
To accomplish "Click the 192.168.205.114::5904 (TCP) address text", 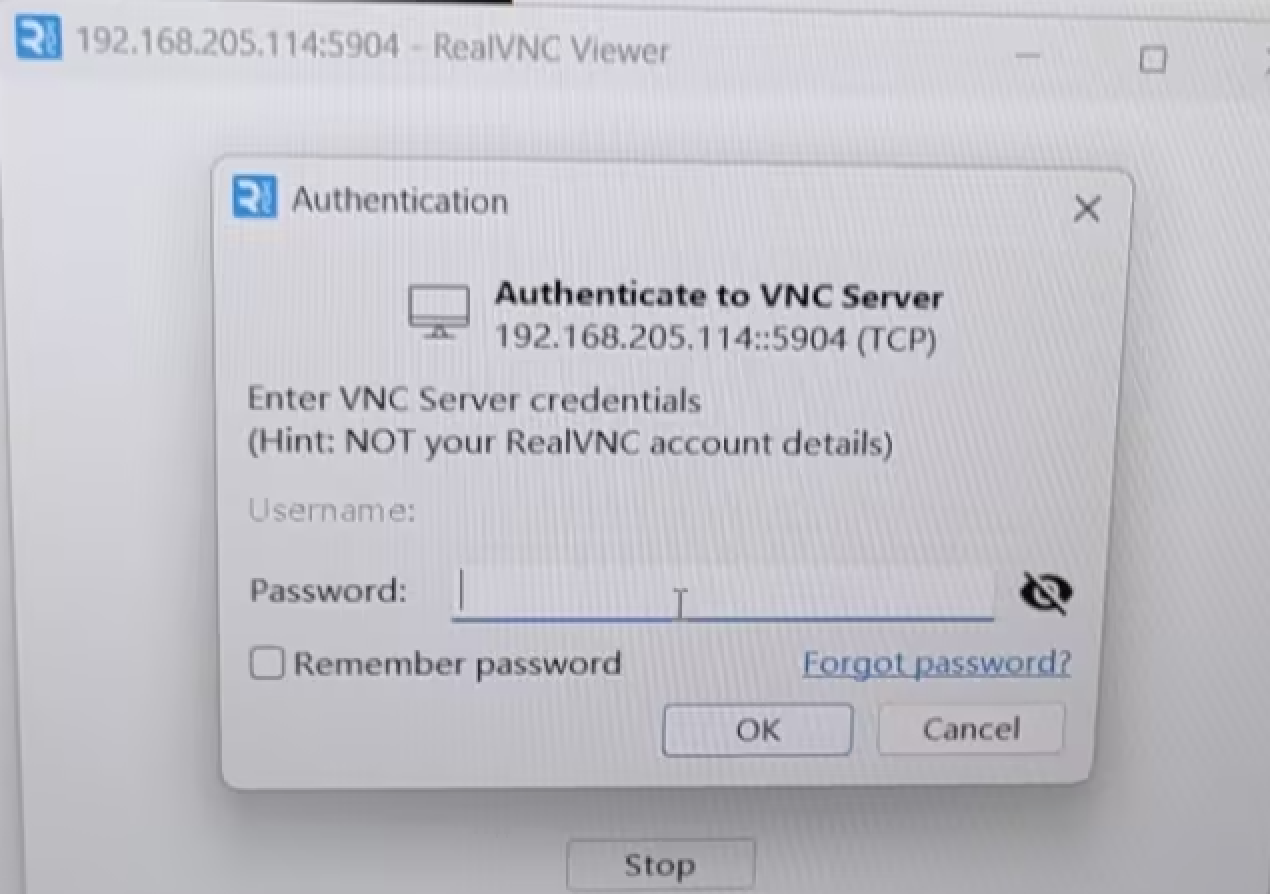I will (716, 340).
